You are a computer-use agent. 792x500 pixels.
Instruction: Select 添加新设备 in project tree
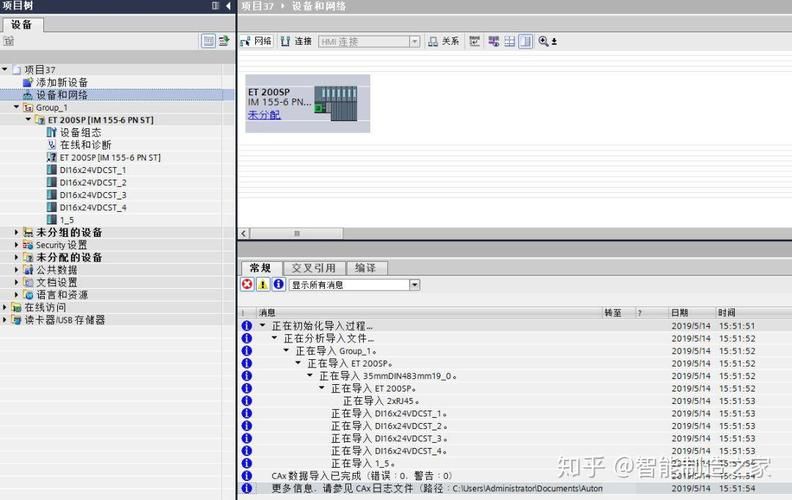tap(62, 82)
